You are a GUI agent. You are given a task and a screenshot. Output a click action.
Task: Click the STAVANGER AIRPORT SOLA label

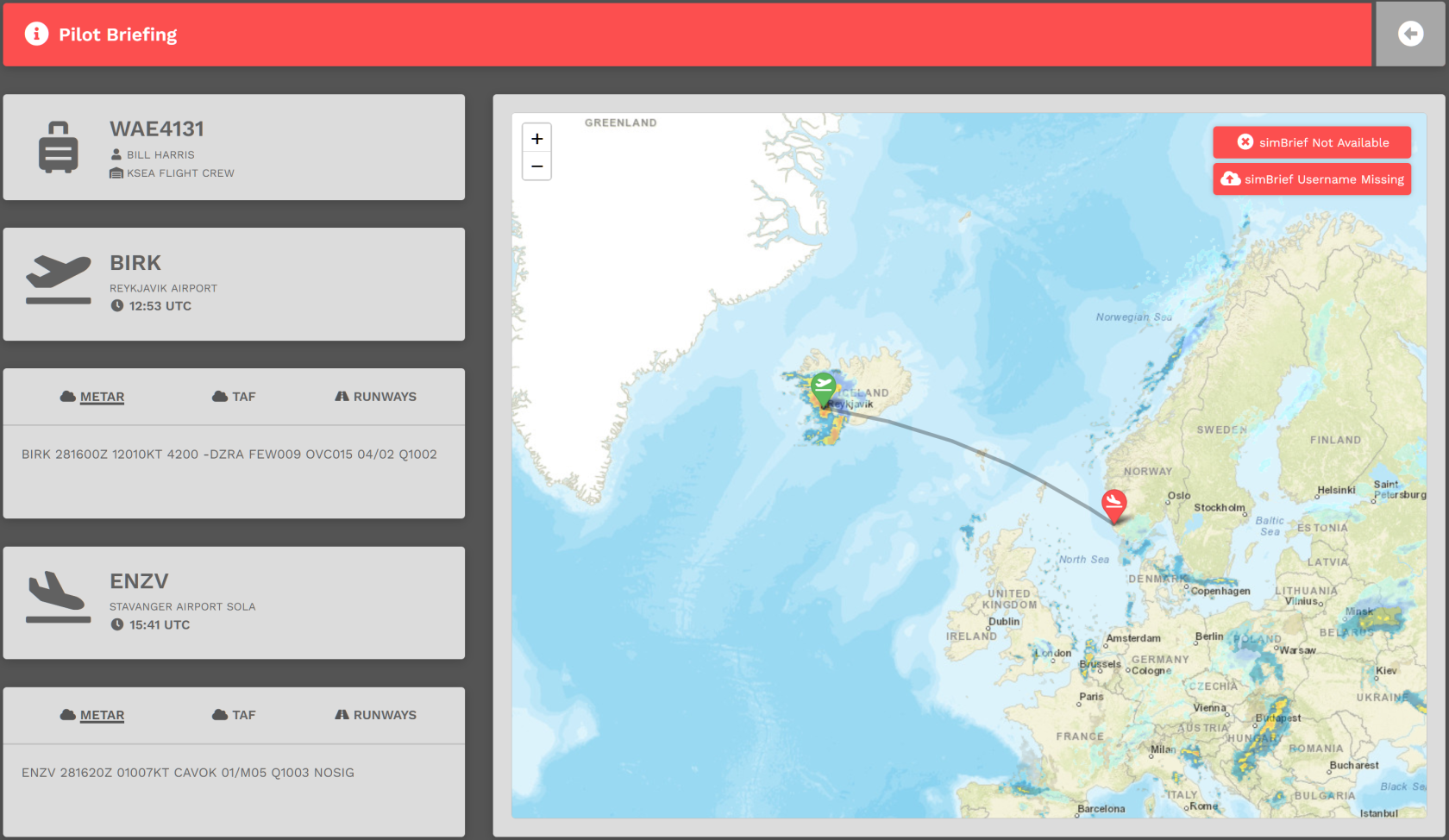[183, 606]
